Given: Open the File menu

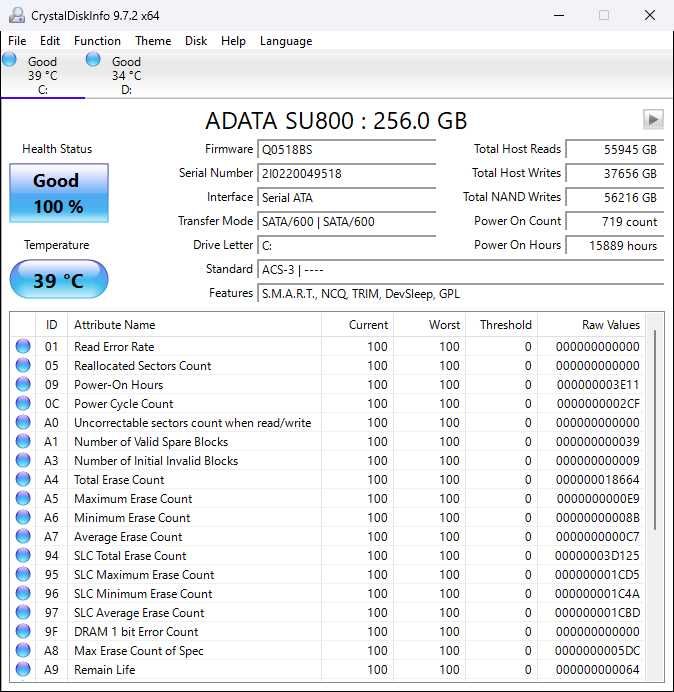Looking at the screenshot, I should click(17, 41).
